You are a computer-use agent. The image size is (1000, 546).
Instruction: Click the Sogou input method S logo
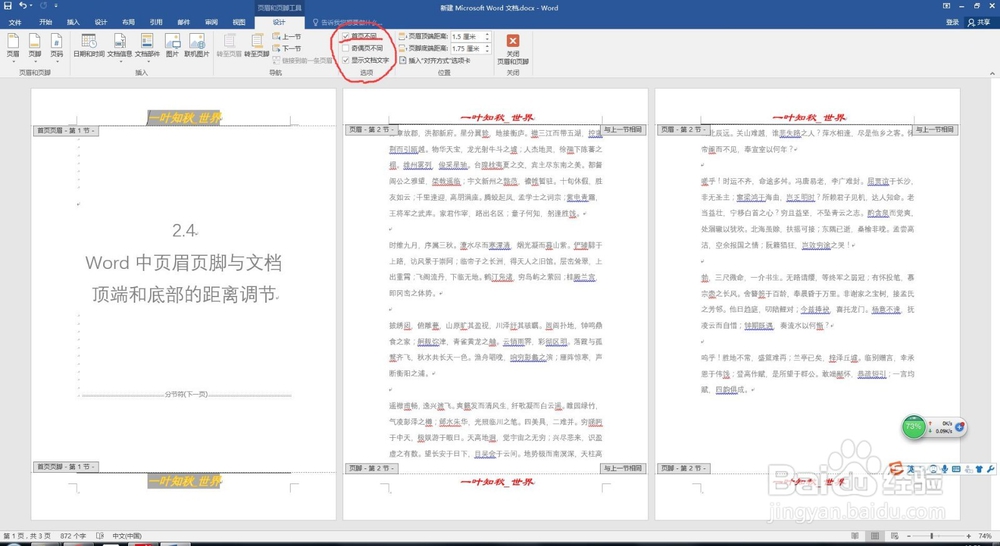click(x=896, y=470)
